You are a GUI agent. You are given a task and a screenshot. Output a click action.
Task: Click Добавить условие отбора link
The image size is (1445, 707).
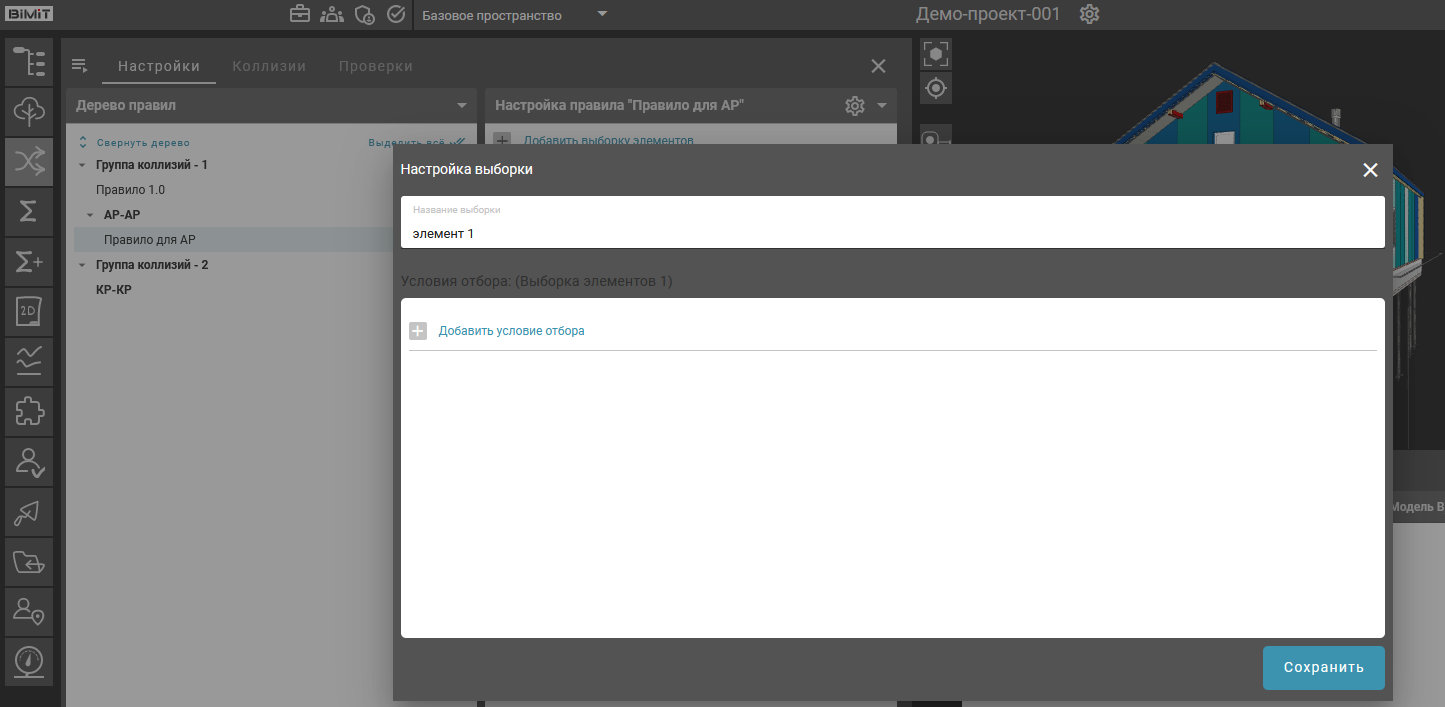pyautogui.click(x=511, y=331)
